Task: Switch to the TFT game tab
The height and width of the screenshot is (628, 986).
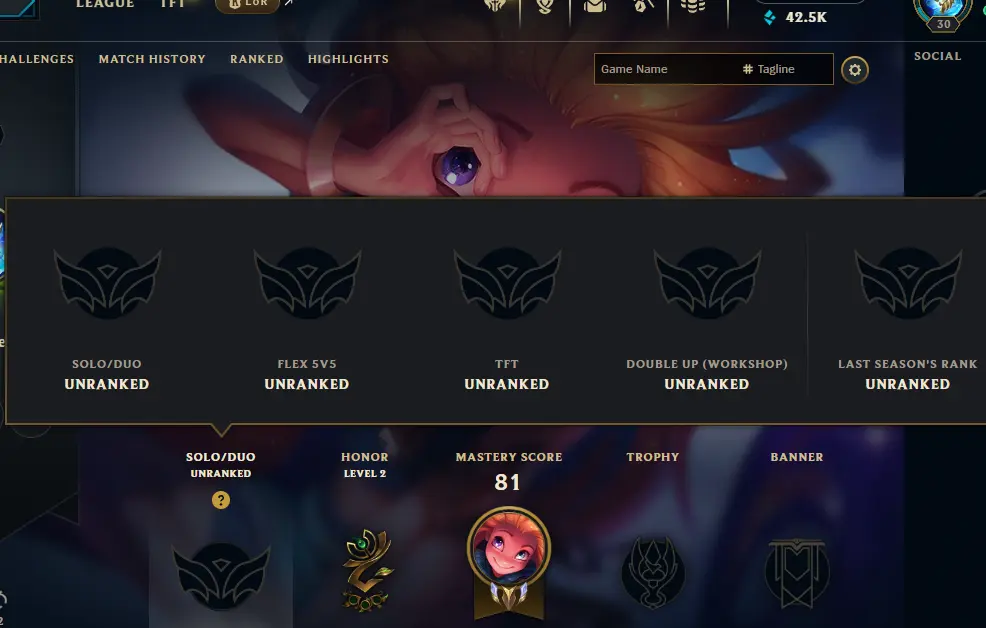Action: pyautogui.click(x=172, y=4)
